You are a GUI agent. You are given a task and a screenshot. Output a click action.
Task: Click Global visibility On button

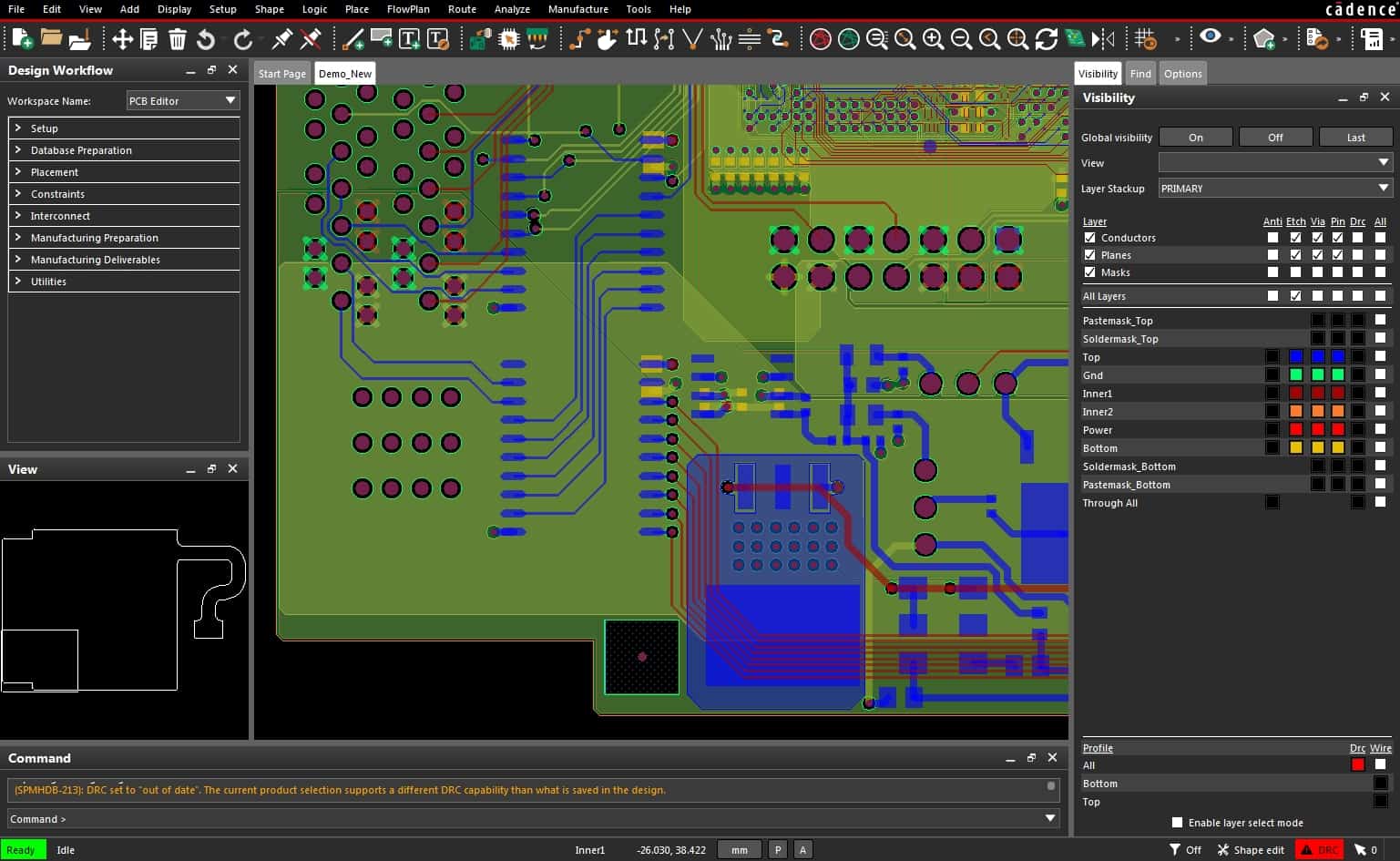(x=1196, y=137)
